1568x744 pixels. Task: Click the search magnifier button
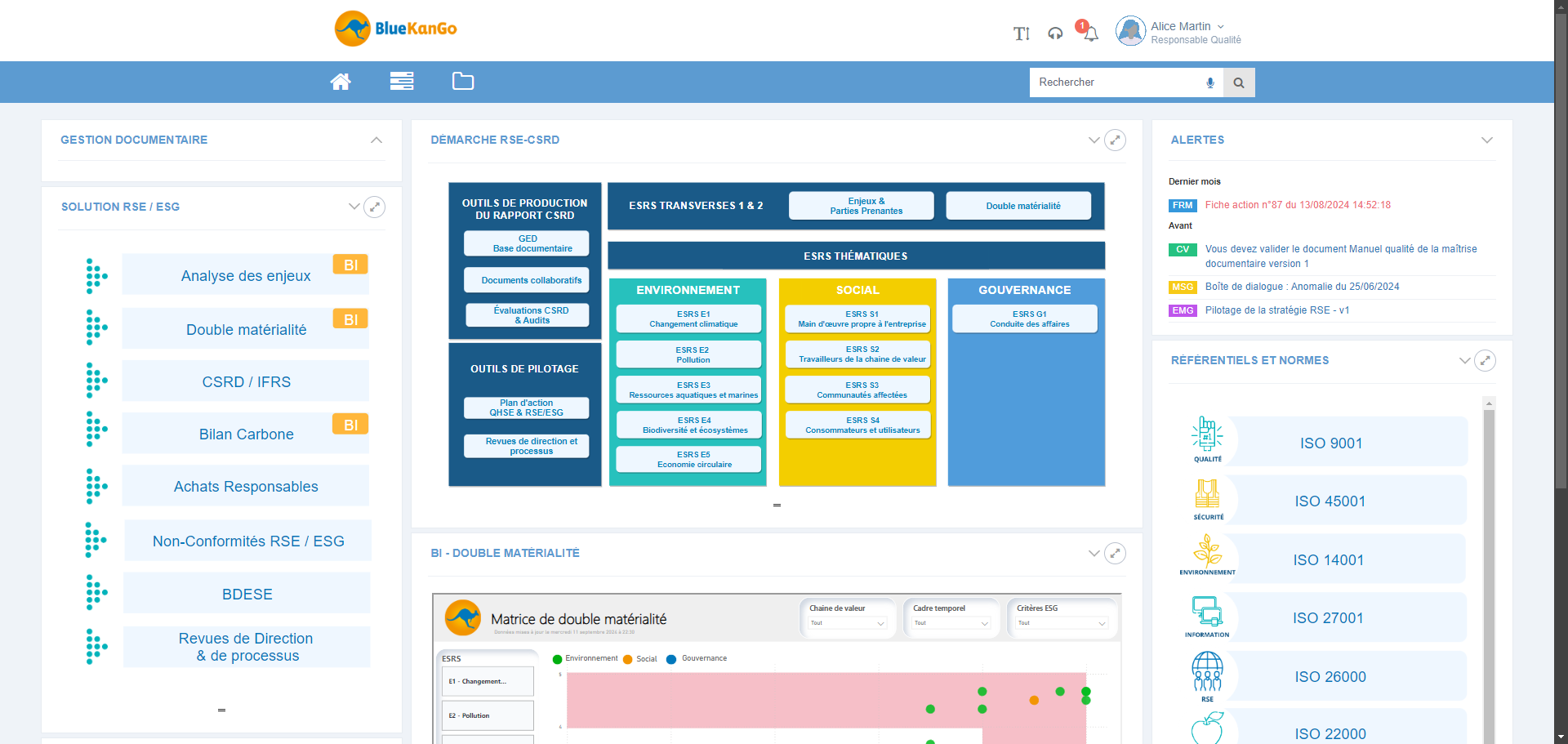click(x=1239, y=82)
